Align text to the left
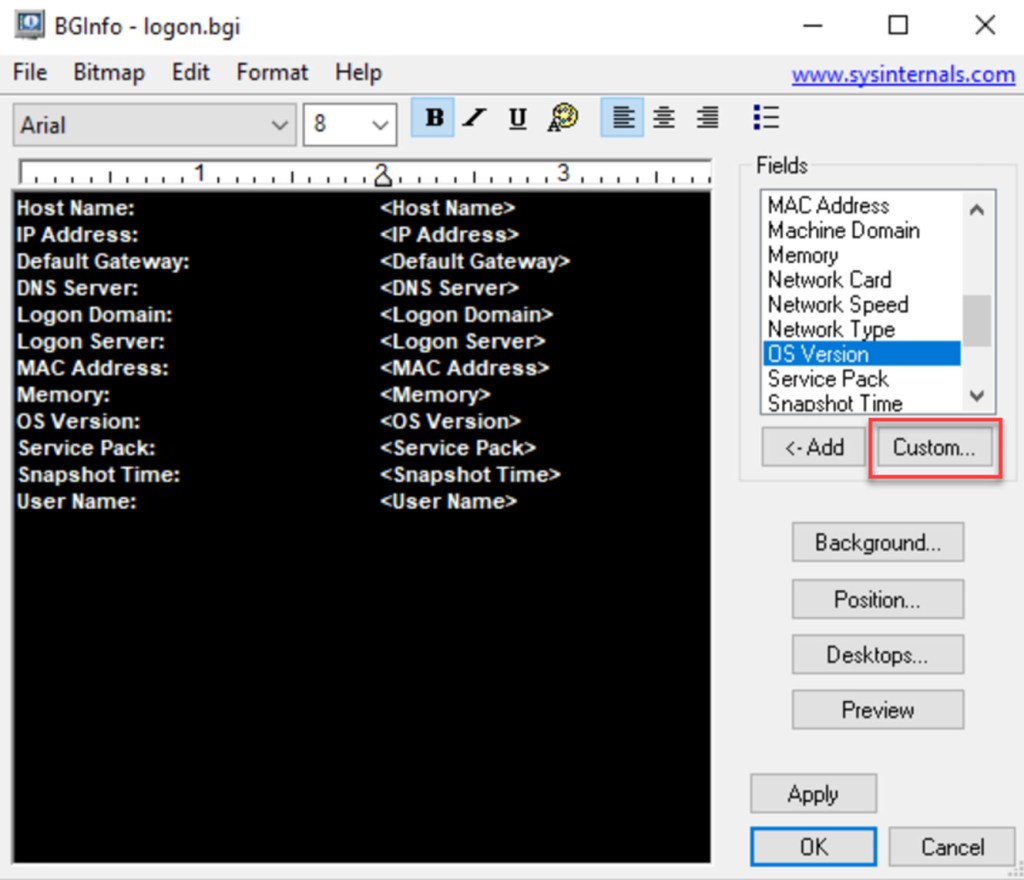 pyautogui.click(x=622, y=118)
